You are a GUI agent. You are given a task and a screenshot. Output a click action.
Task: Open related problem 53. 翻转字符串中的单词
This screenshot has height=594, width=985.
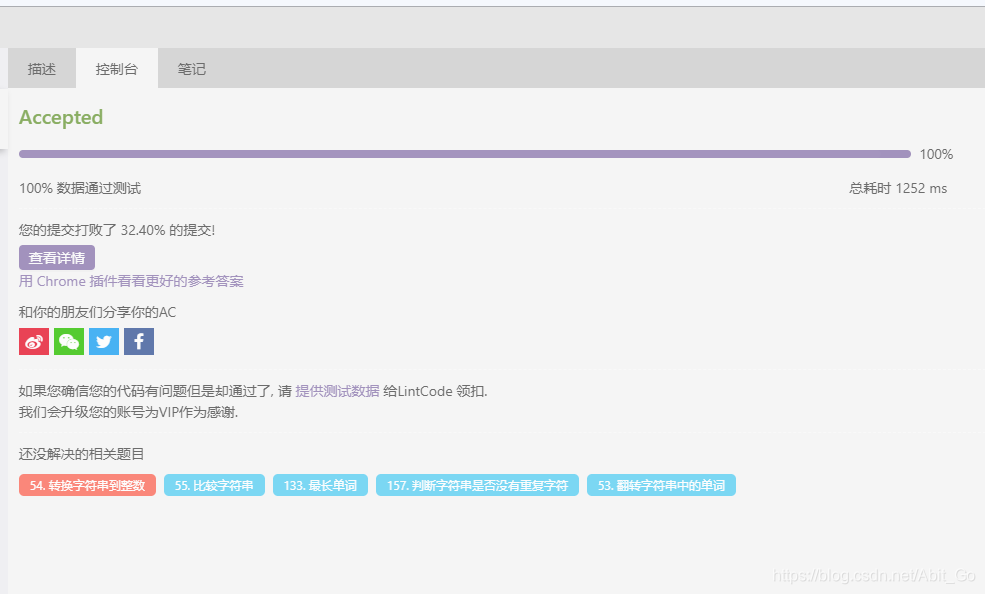[661, 485]
